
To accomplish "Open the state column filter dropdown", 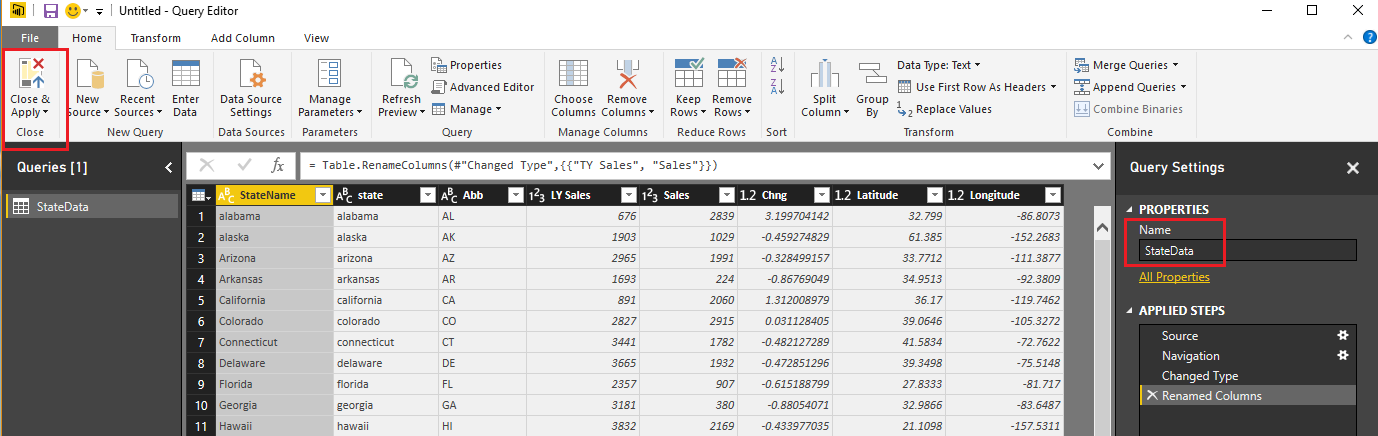I will pos(427,195).
